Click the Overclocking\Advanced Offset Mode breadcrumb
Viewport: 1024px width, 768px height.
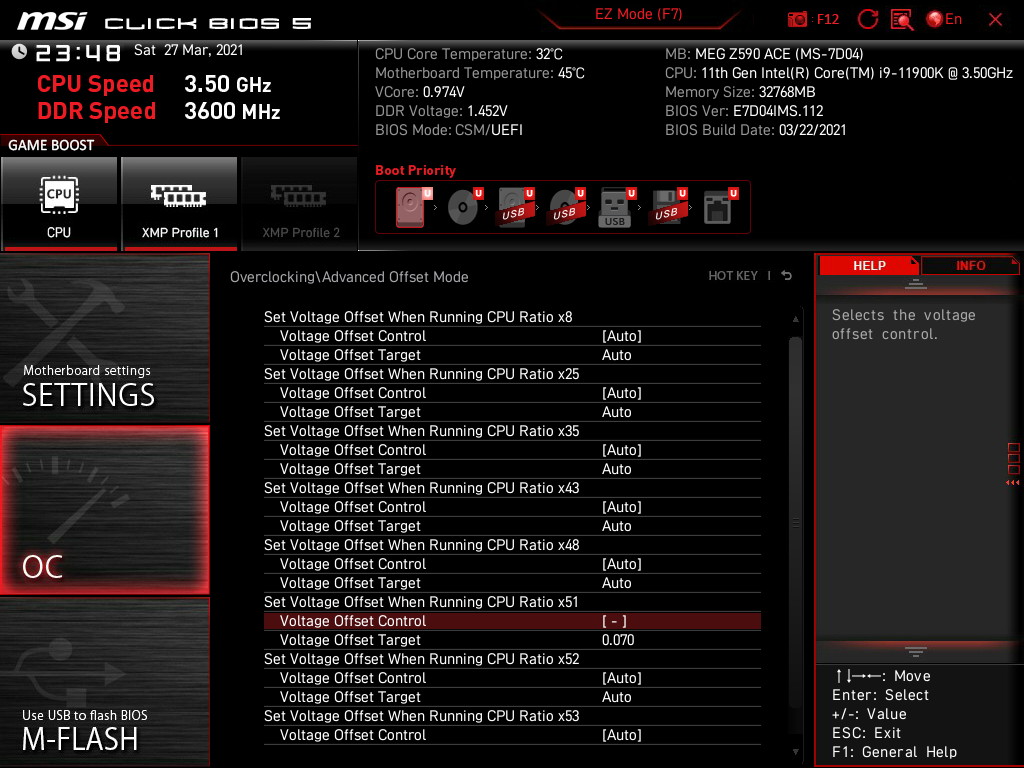349,277
